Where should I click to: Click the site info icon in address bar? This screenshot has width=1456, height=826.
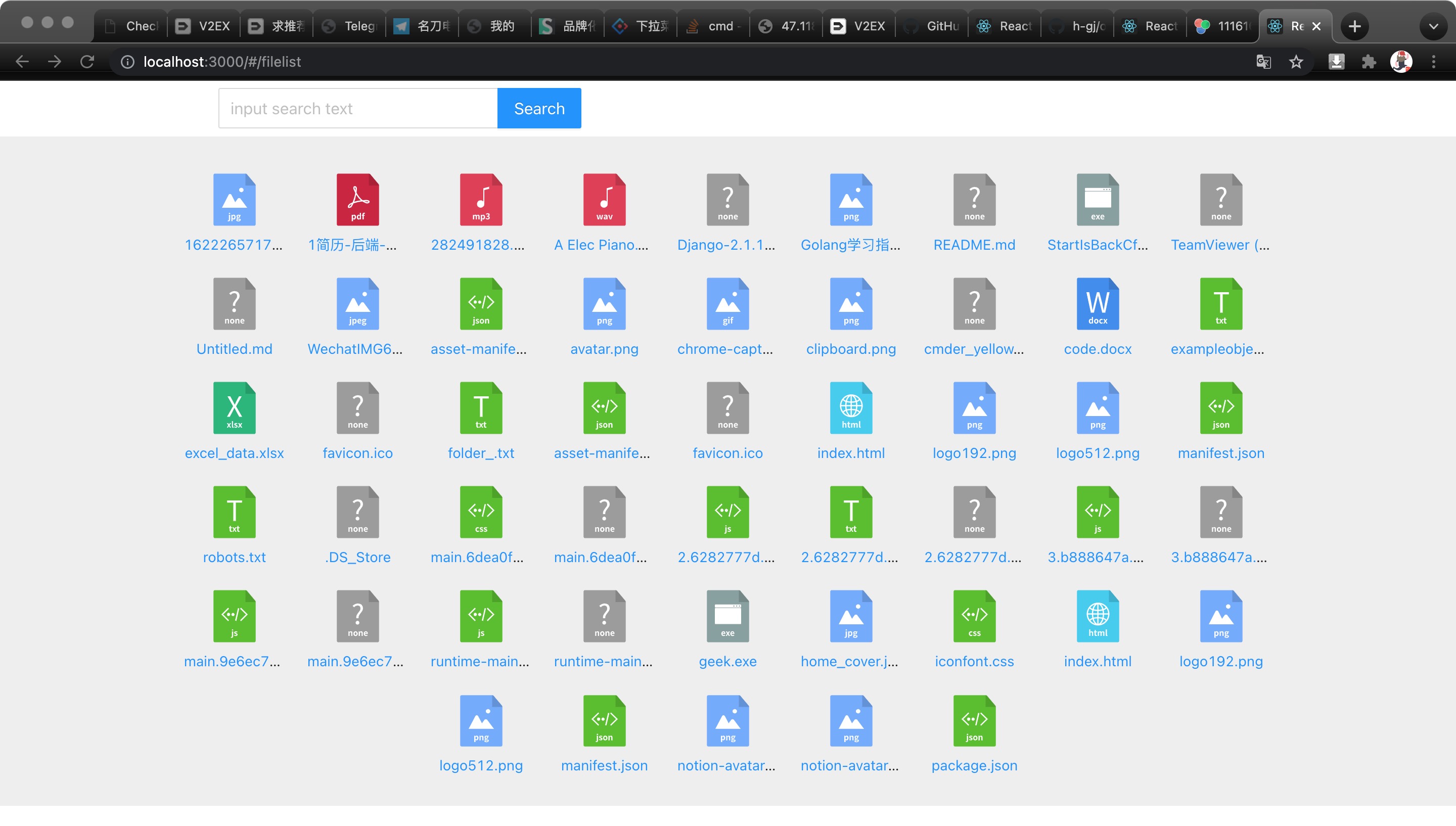(x=127, y=61)
